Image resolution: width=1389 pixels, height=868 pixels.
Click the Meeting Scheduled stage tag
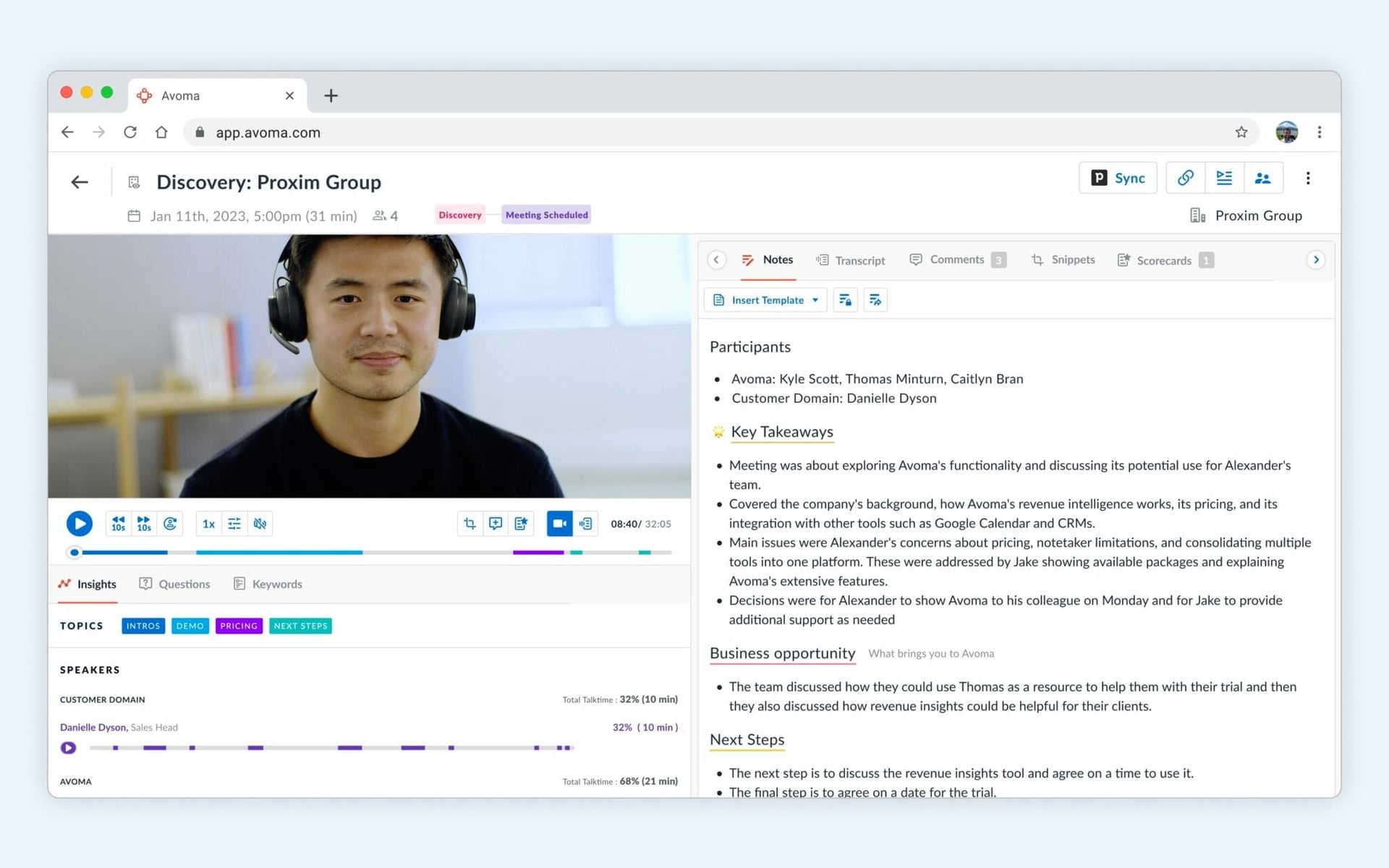click(547, 215)
